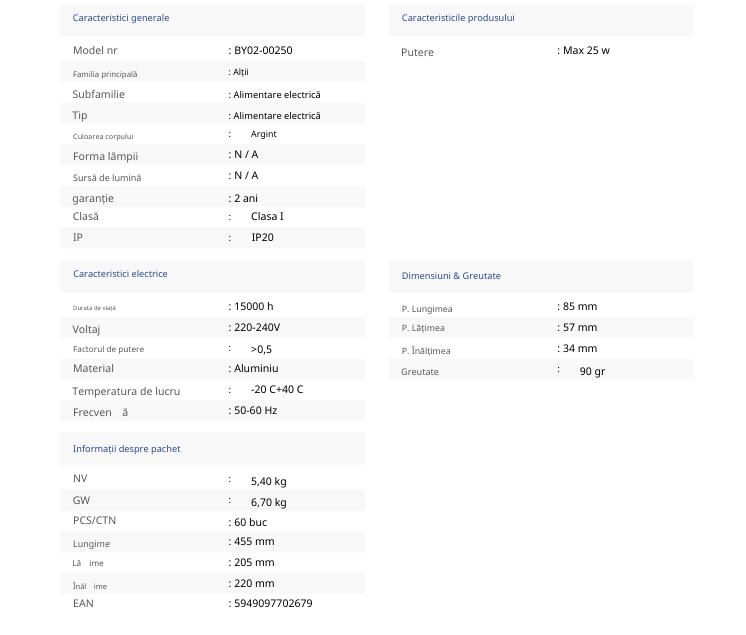Select the 15000 h lifetime value
Viewport: 746px width, 635px height.
254,306
